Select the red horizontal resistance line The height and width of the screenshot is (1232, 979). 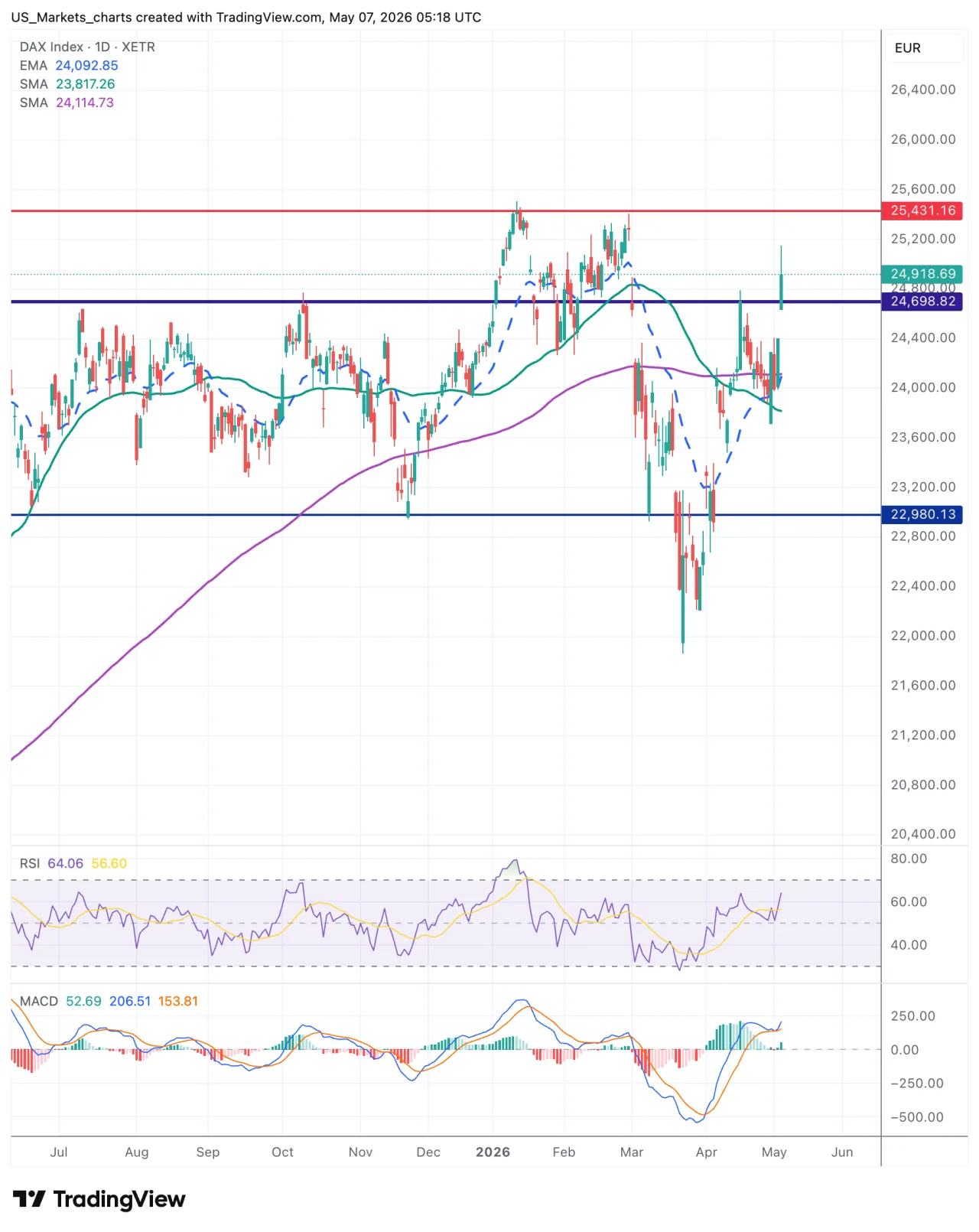(446, 210)
